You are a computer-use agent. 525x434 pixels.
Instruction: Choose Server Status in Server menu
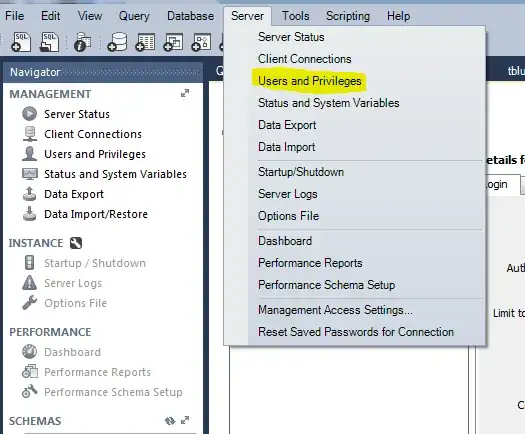coord(291,37)
